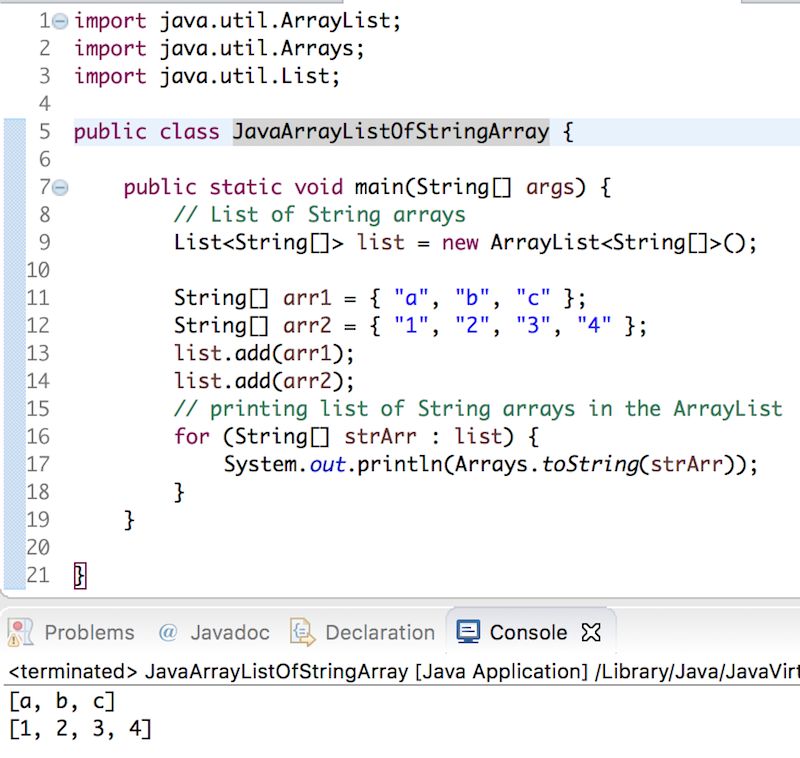This screenshot has width=800, height=758.
Task: Click line number 21 in the gutter
Action: pos(39,576)
